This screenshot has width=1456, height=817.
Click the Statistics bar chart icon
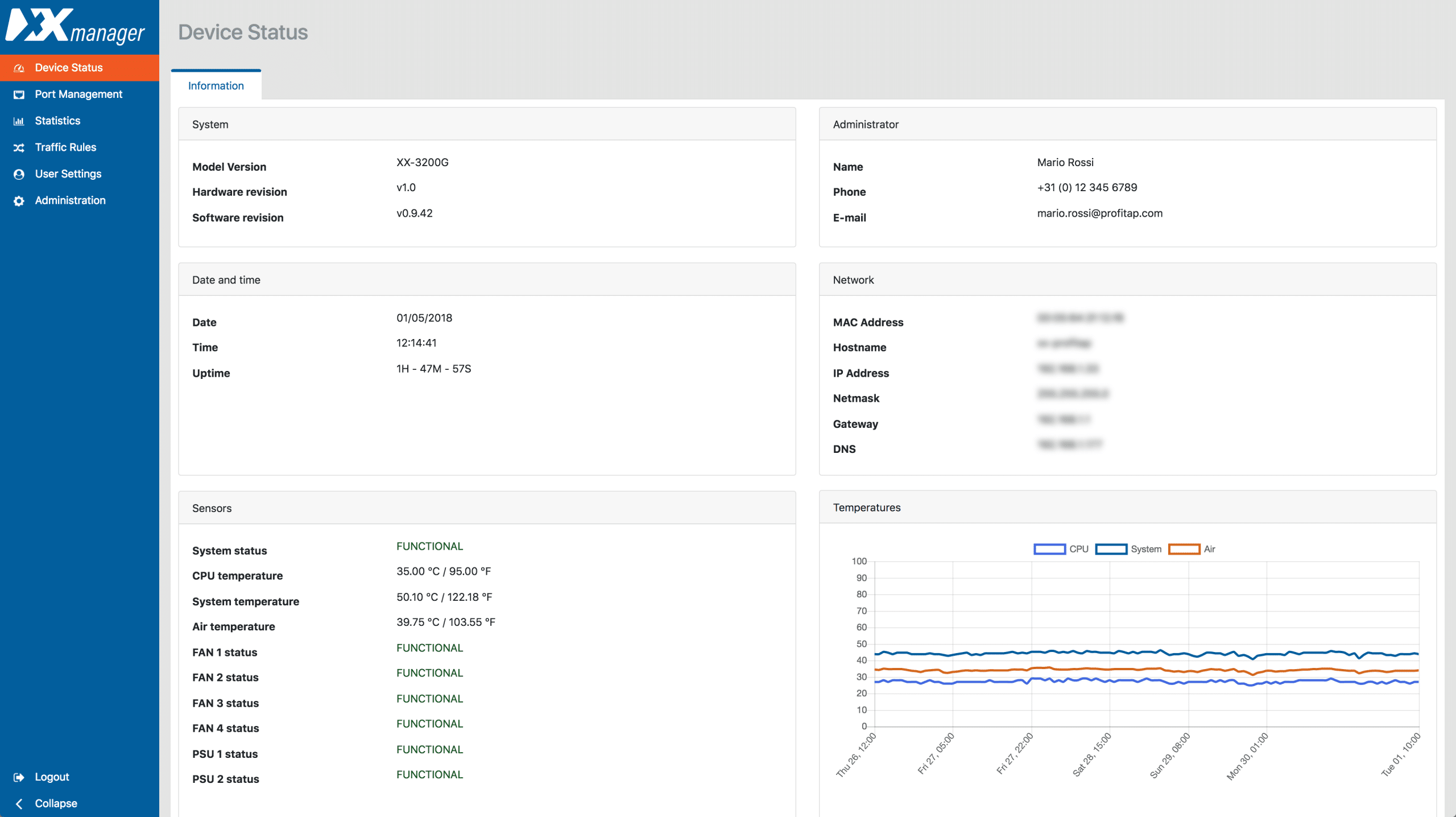coord(19,121)
